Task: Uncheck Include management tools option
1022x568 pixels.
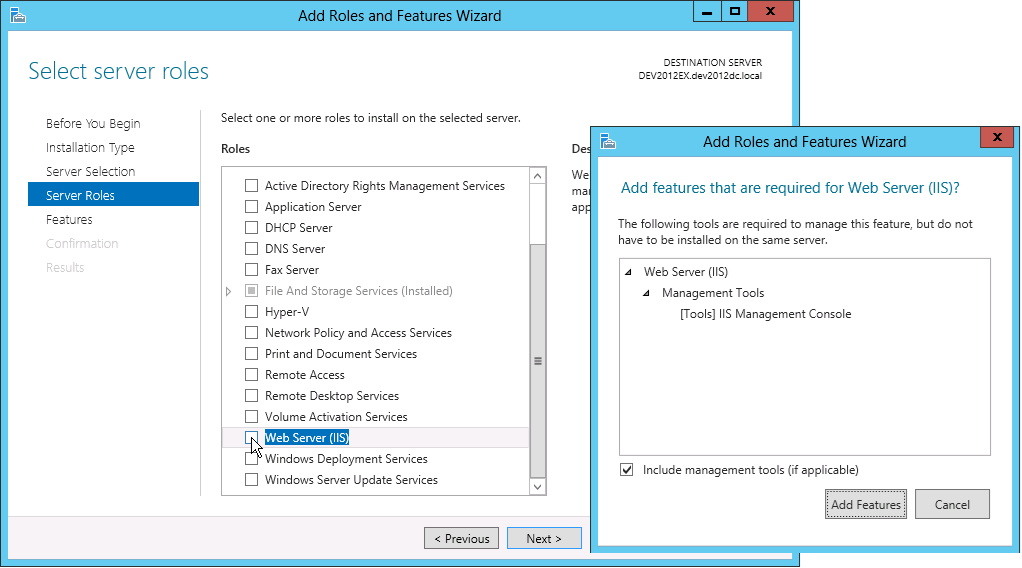Action: tap(627, 470)
